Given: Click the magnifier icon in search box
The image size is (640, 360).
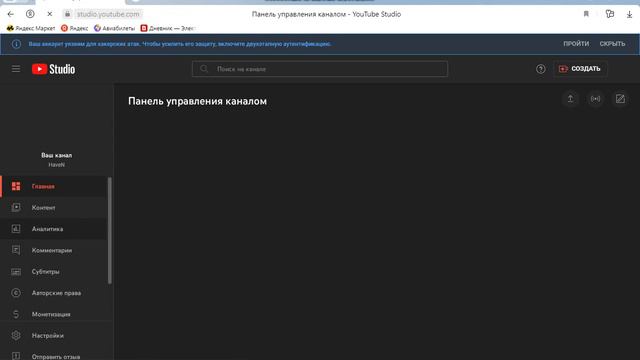Looking at the screenshot, I should coord(204,69).
